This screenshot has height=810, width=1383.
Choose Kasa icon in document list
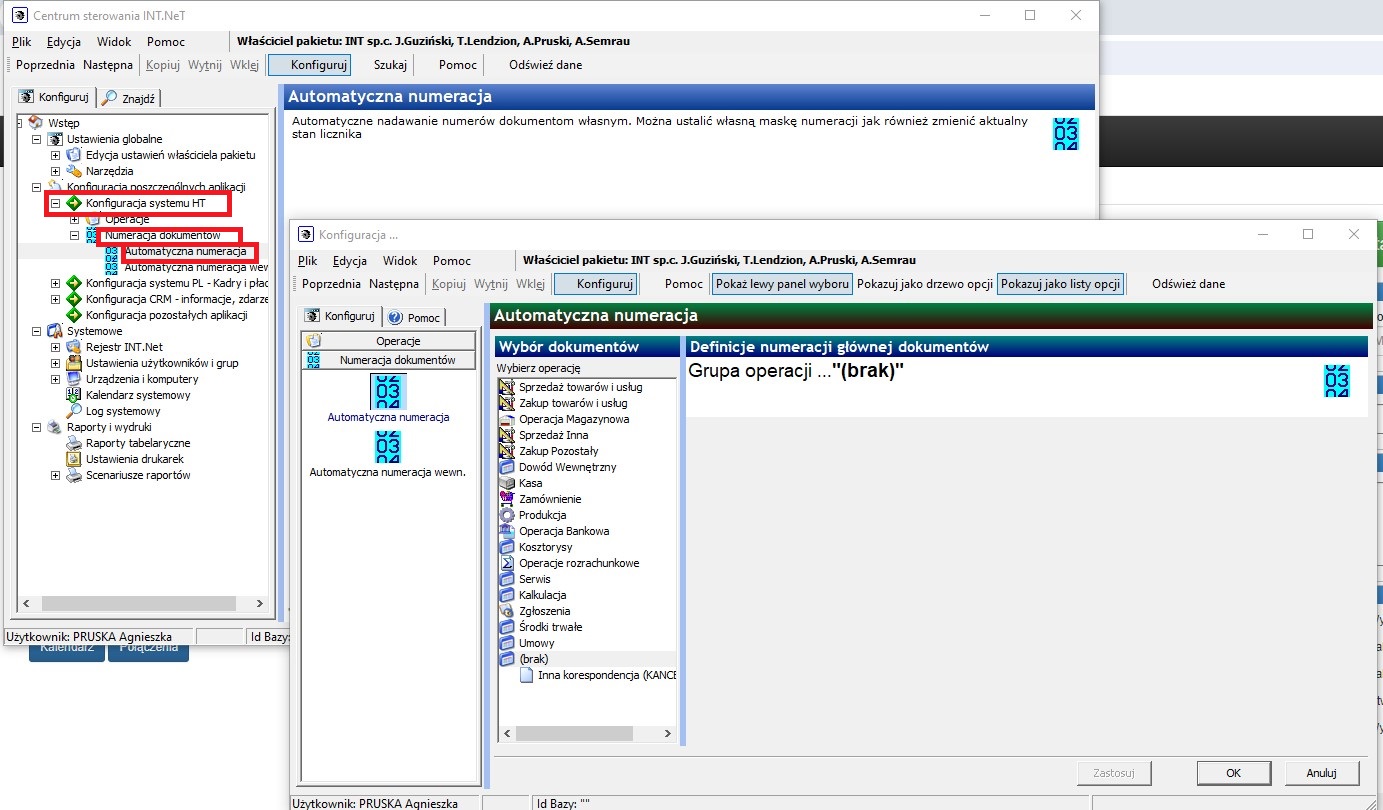coord(506,483)
